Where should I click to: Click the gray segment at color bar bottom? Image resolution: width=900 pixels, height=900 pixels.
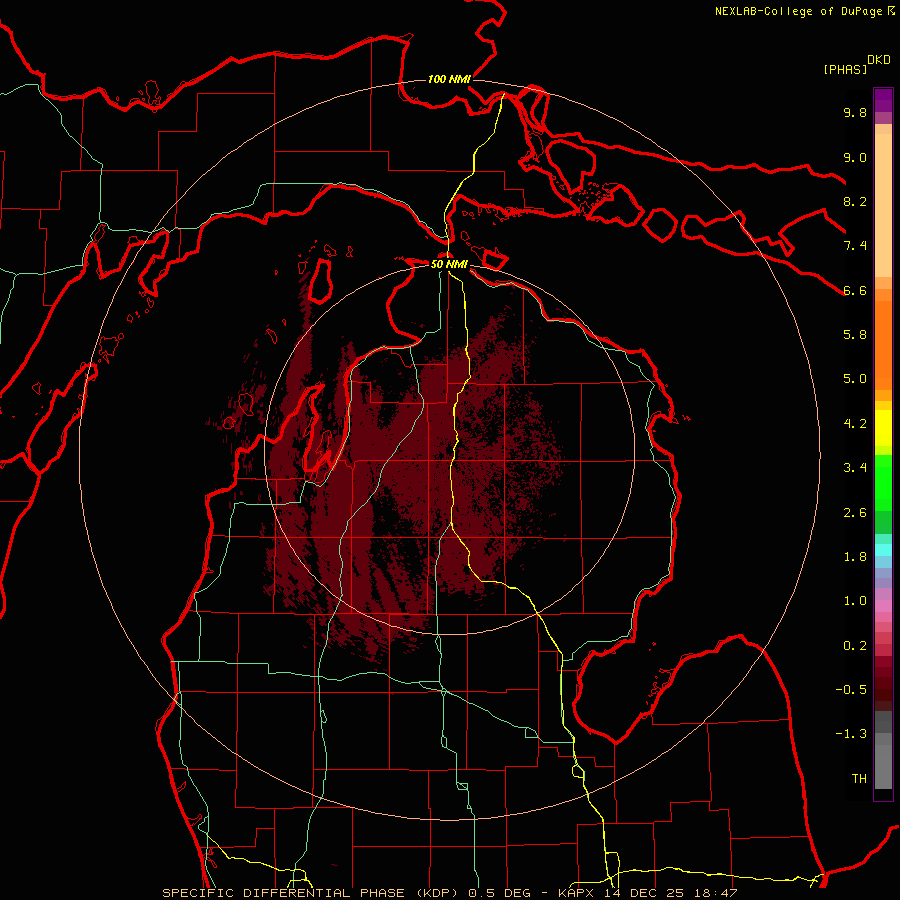point(883,765)
